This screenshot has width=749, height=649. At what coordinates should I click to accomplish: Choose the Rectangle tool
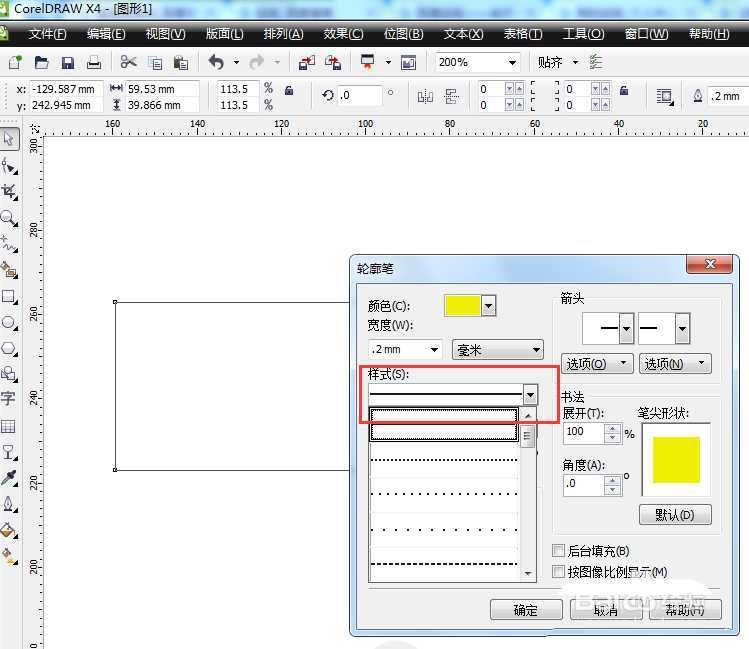click(x=9, y=296)
